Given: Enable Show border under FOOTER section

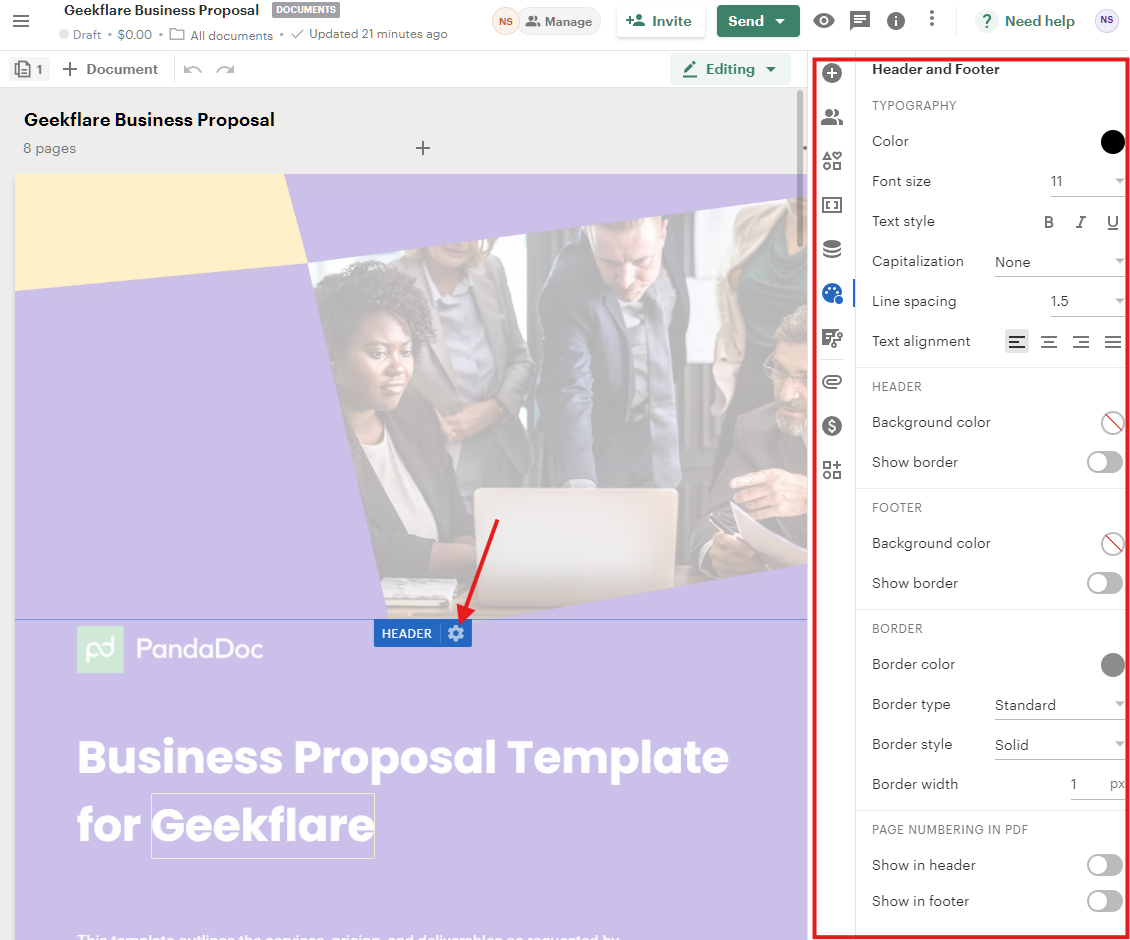Looking at the screenshot, I should point(1105,583).
